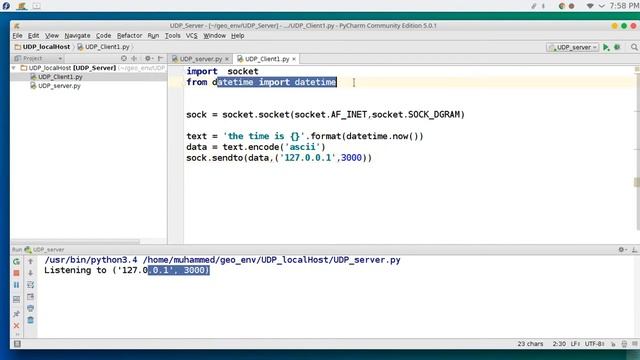Open the Code menu

pyautogui.click(x=103, y=36)
